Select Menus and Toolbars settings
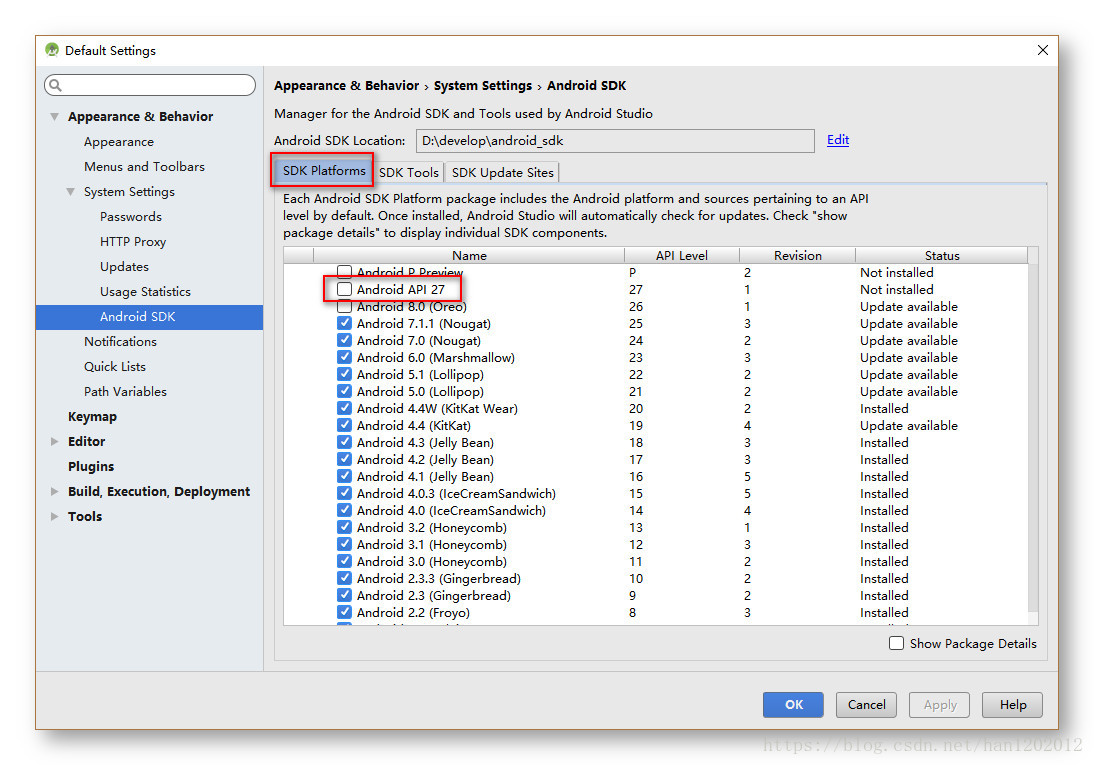This screenshot has width=1094, height=765. coord(144,167)
